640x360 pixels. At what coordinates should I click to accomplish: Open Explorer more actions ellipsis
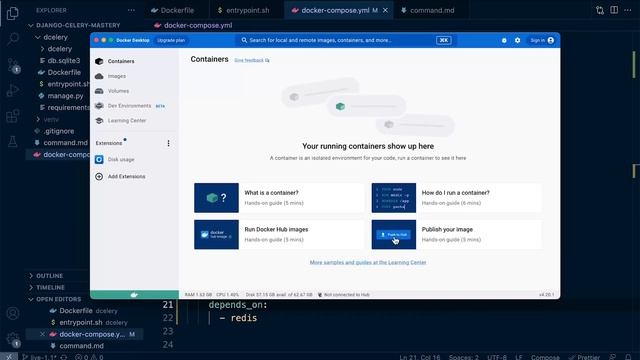click(x=131, y=10)
